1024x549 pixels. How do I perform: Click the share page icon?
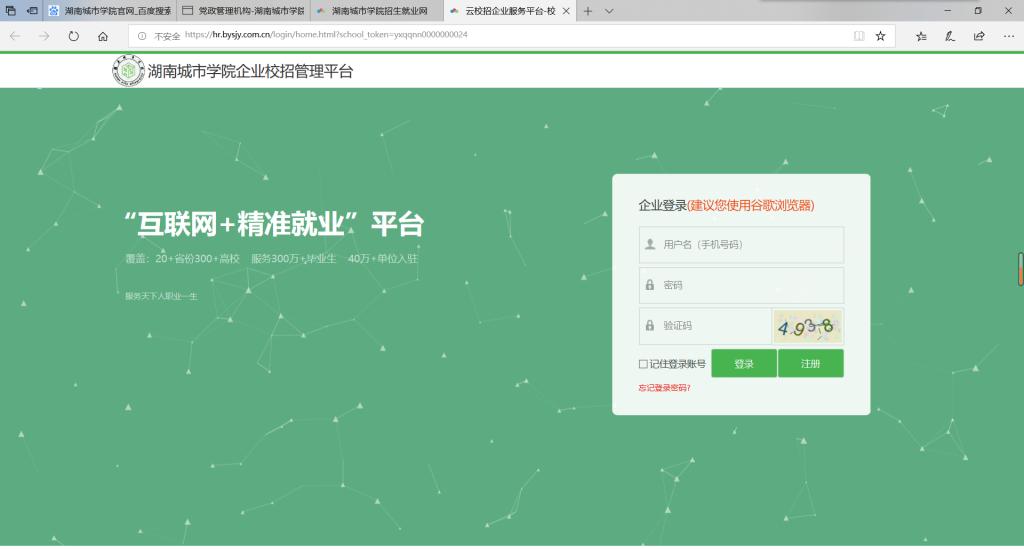click(x=979, y=36)
